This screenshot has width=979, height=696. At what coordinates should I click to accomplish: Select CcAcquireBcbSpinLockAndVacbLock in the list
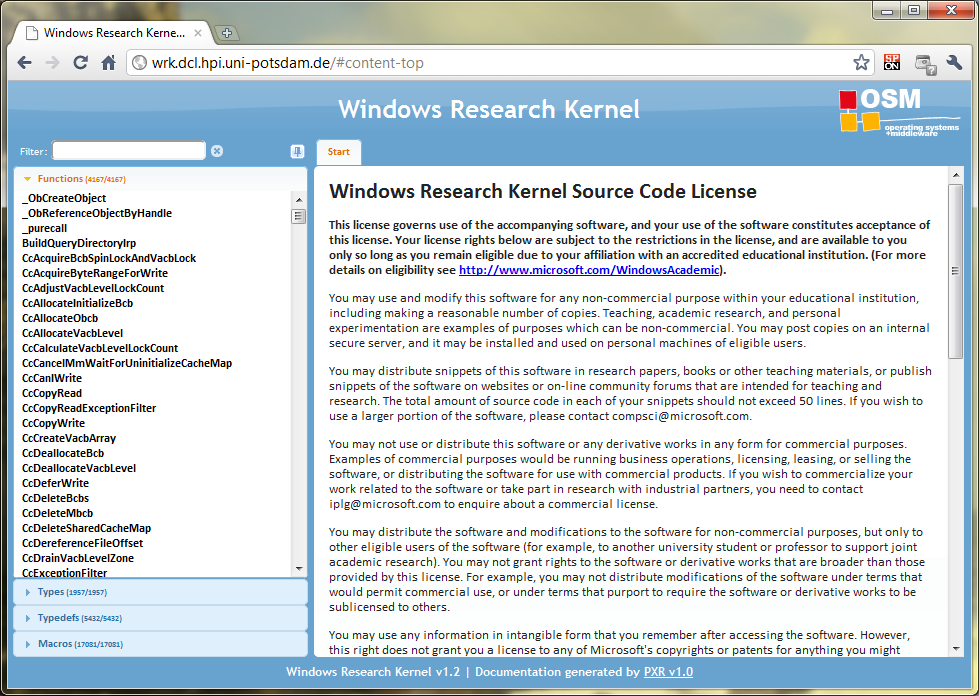click(x=109, y=258)
